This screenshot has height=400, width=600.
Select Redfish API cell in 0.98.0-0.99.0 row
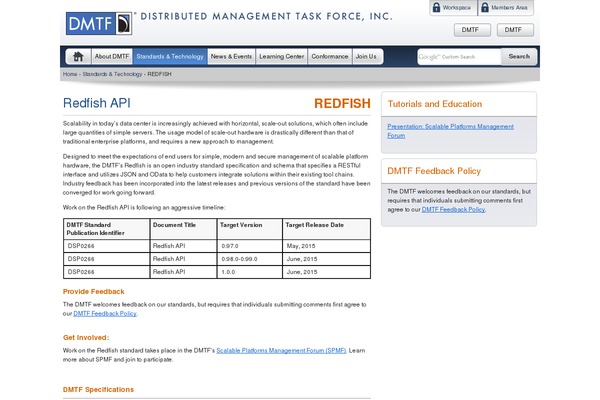coord(183,259)
